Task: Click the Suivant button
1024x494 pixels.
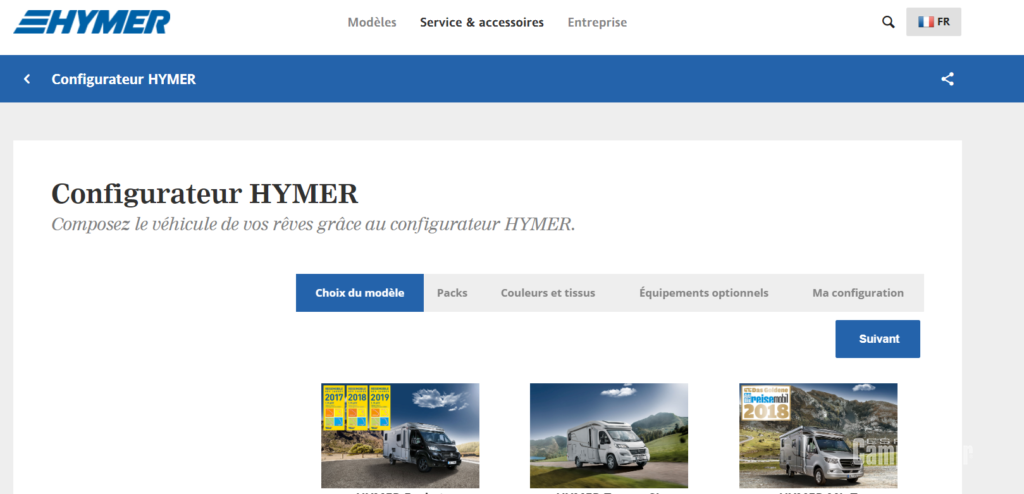Action: [x=878, y=339]
